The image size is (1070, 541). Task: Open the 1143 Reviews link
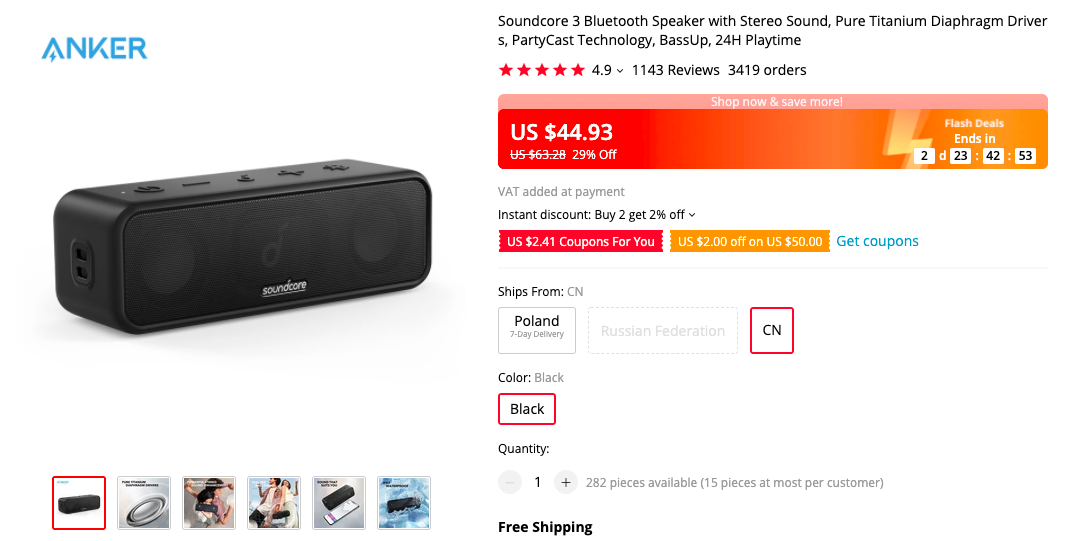(676, 70)
